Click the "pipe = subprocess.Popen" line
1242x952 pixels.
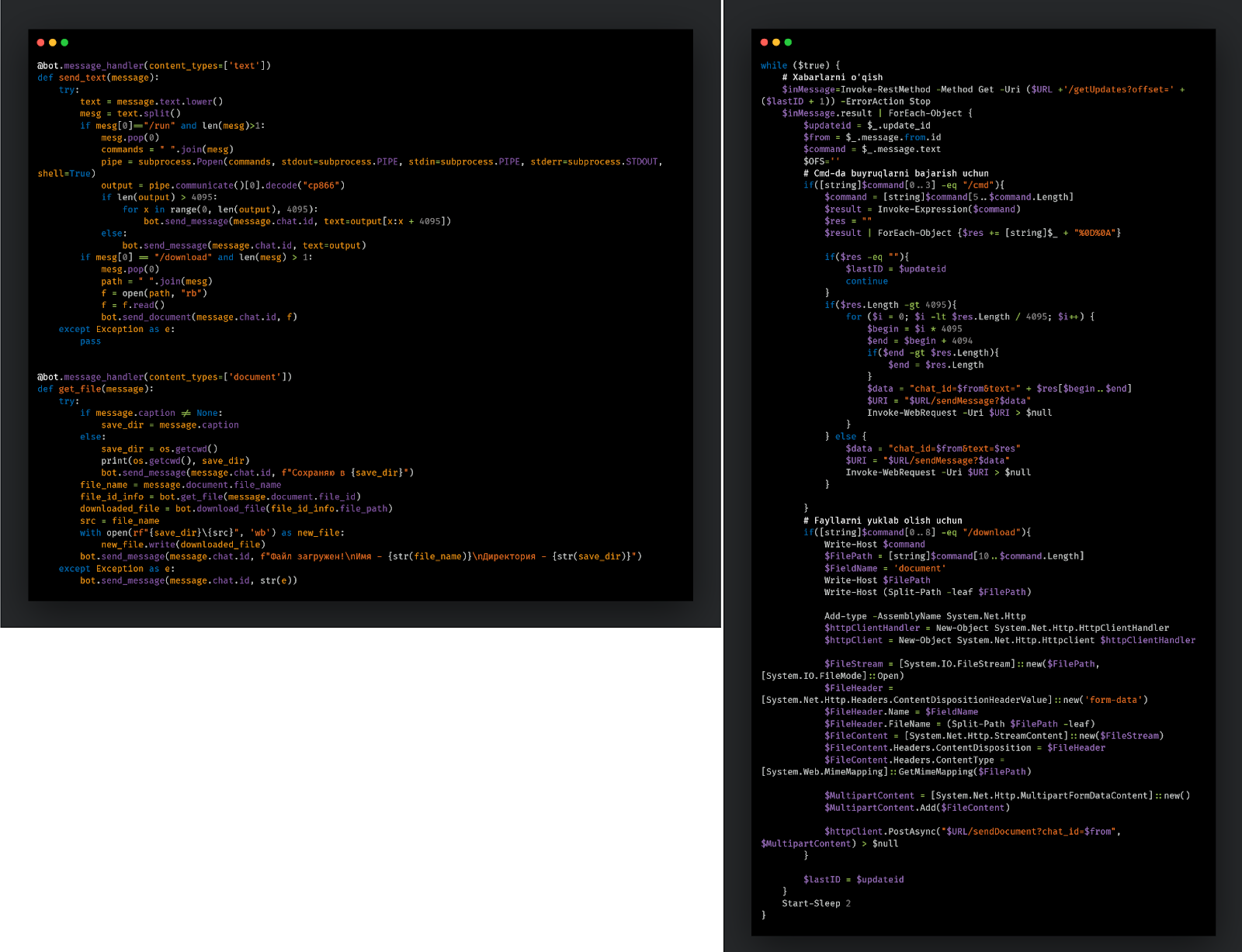pos(382,161)
